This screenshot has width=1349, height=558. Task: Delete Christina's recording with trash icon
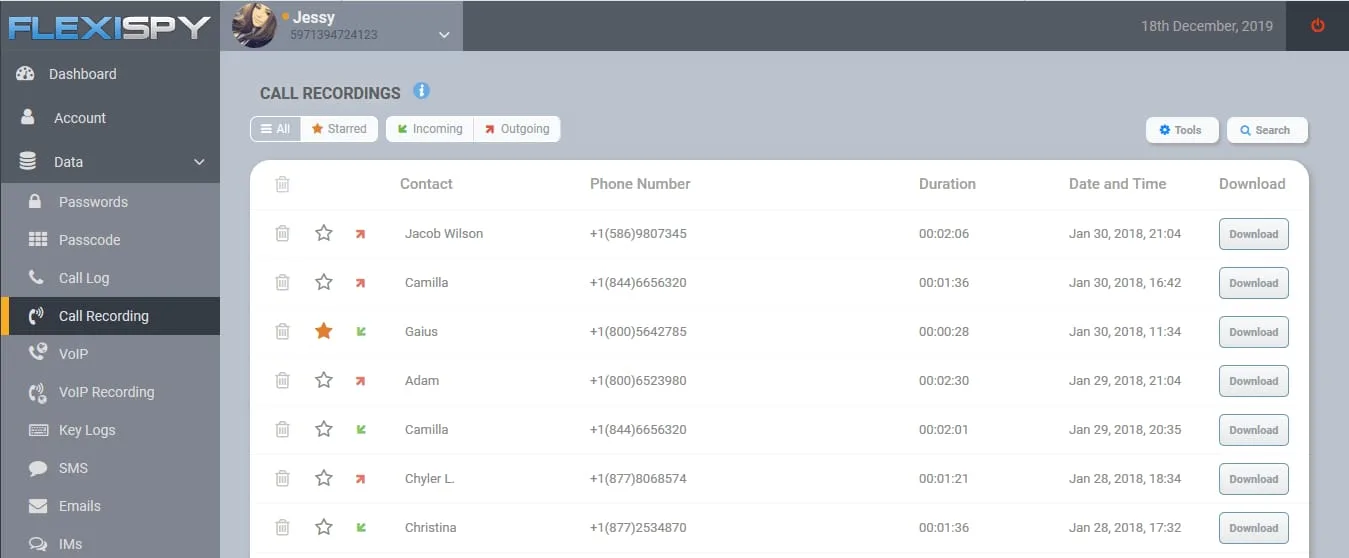(x=283, y=527)
